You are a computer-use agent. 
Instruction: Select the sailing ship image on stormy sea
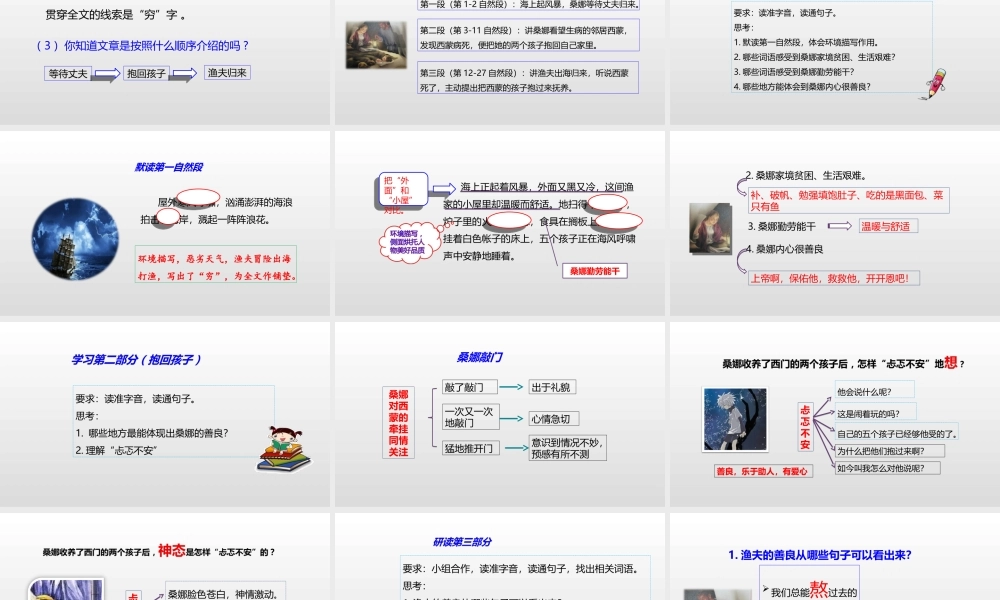(74, 238)
